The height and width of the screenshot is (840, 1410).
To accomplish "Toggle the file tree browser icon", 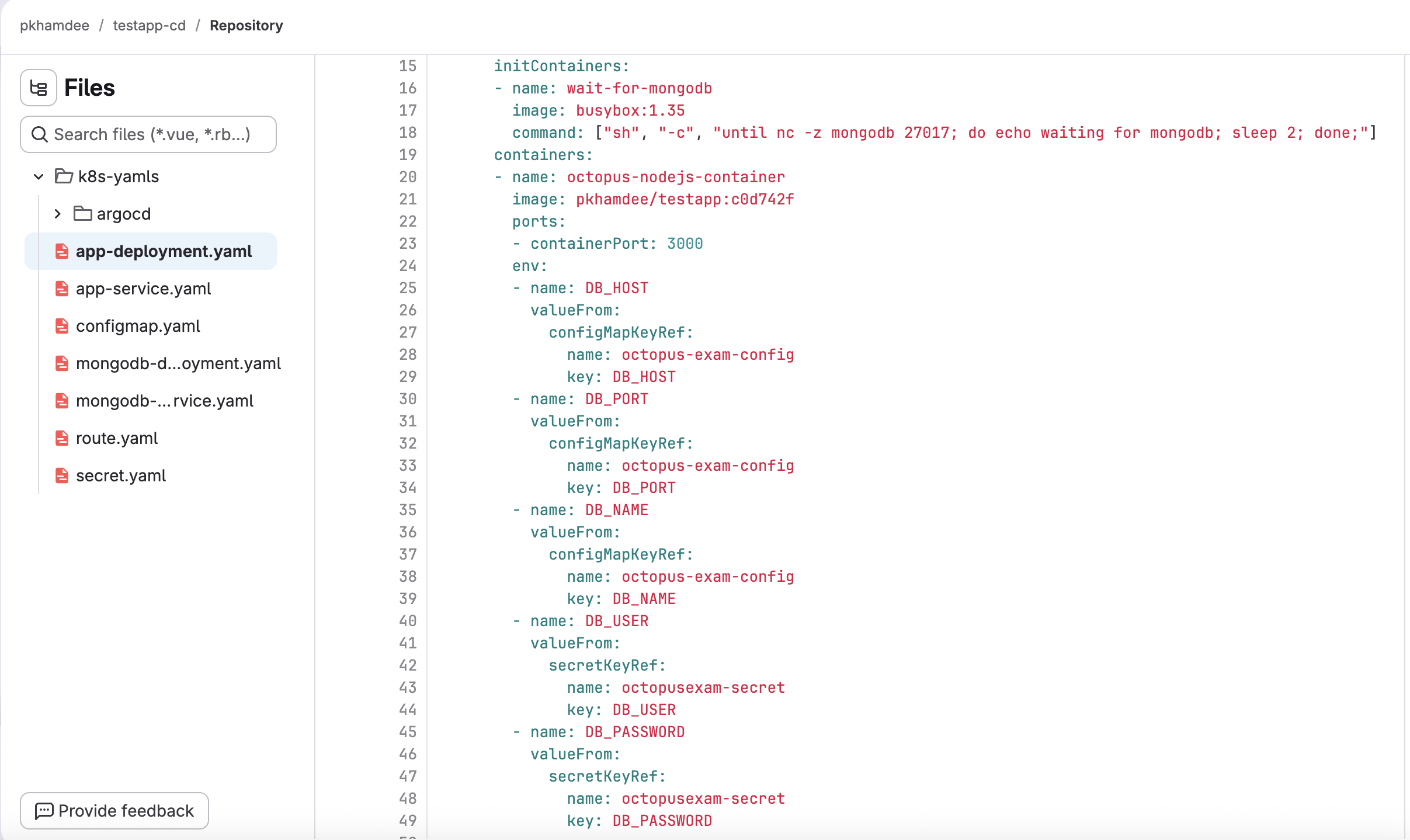I will (x=39, y=88).
